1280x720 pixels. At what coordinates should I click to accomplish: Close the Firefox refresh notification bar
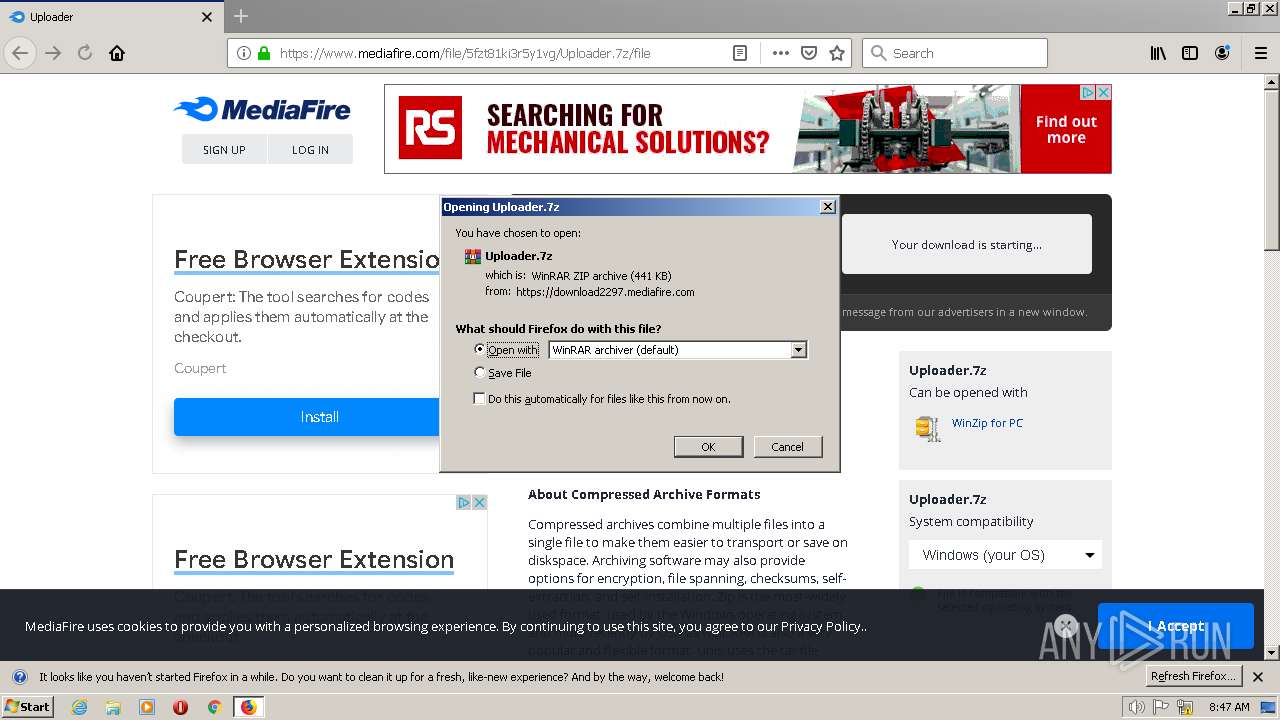[x=1259, y=677]
